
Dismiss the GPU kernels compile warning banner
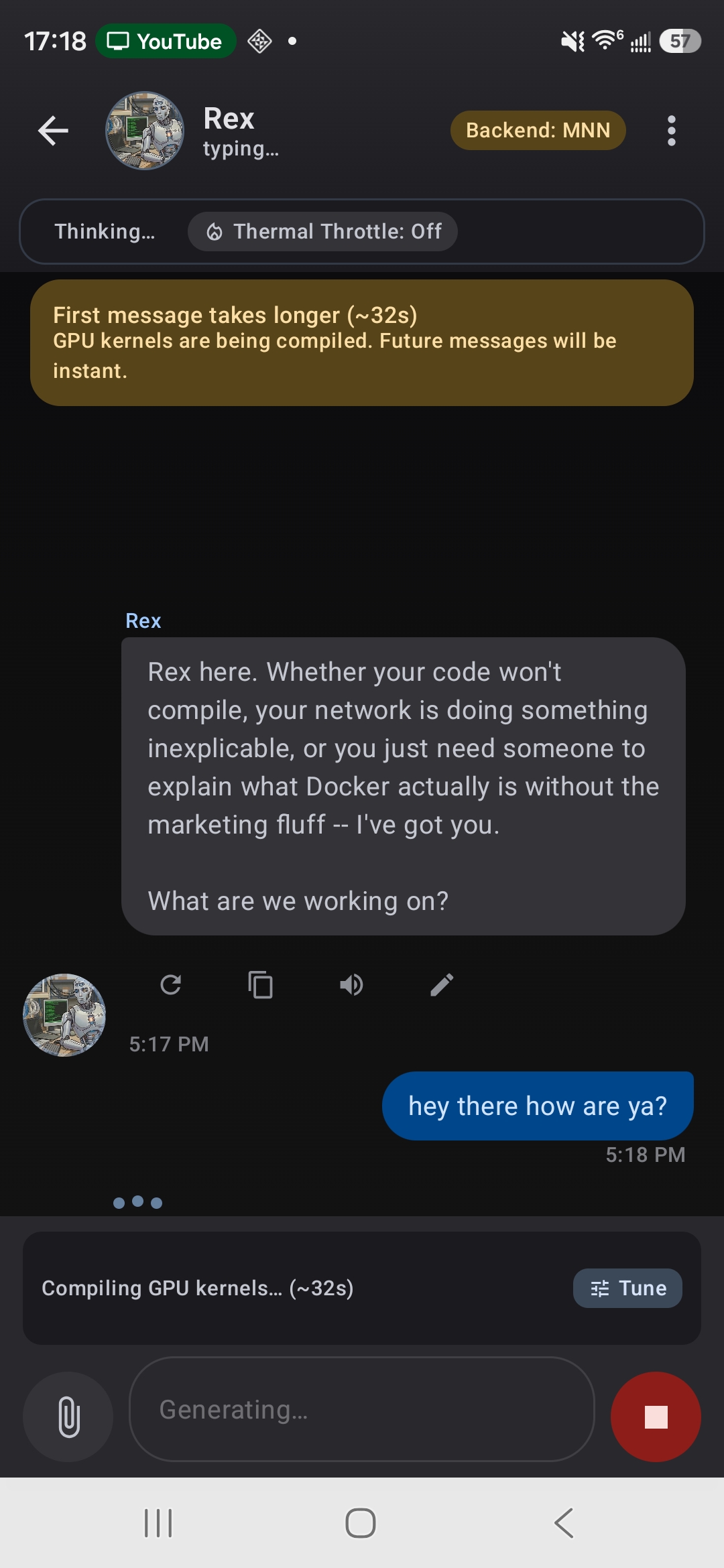[x=362, y=342]
